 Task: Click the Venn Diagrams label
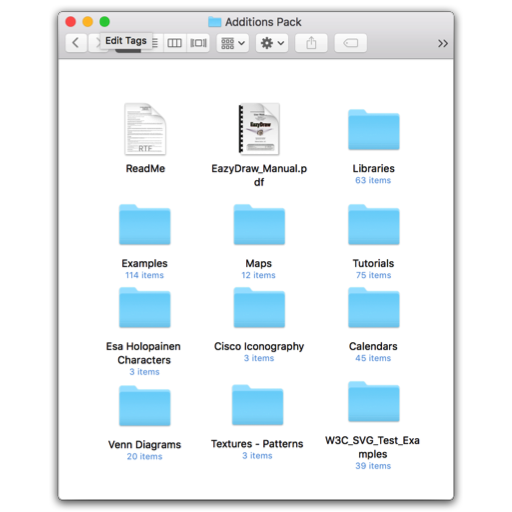pyautogui.click(x=145, y=445)
